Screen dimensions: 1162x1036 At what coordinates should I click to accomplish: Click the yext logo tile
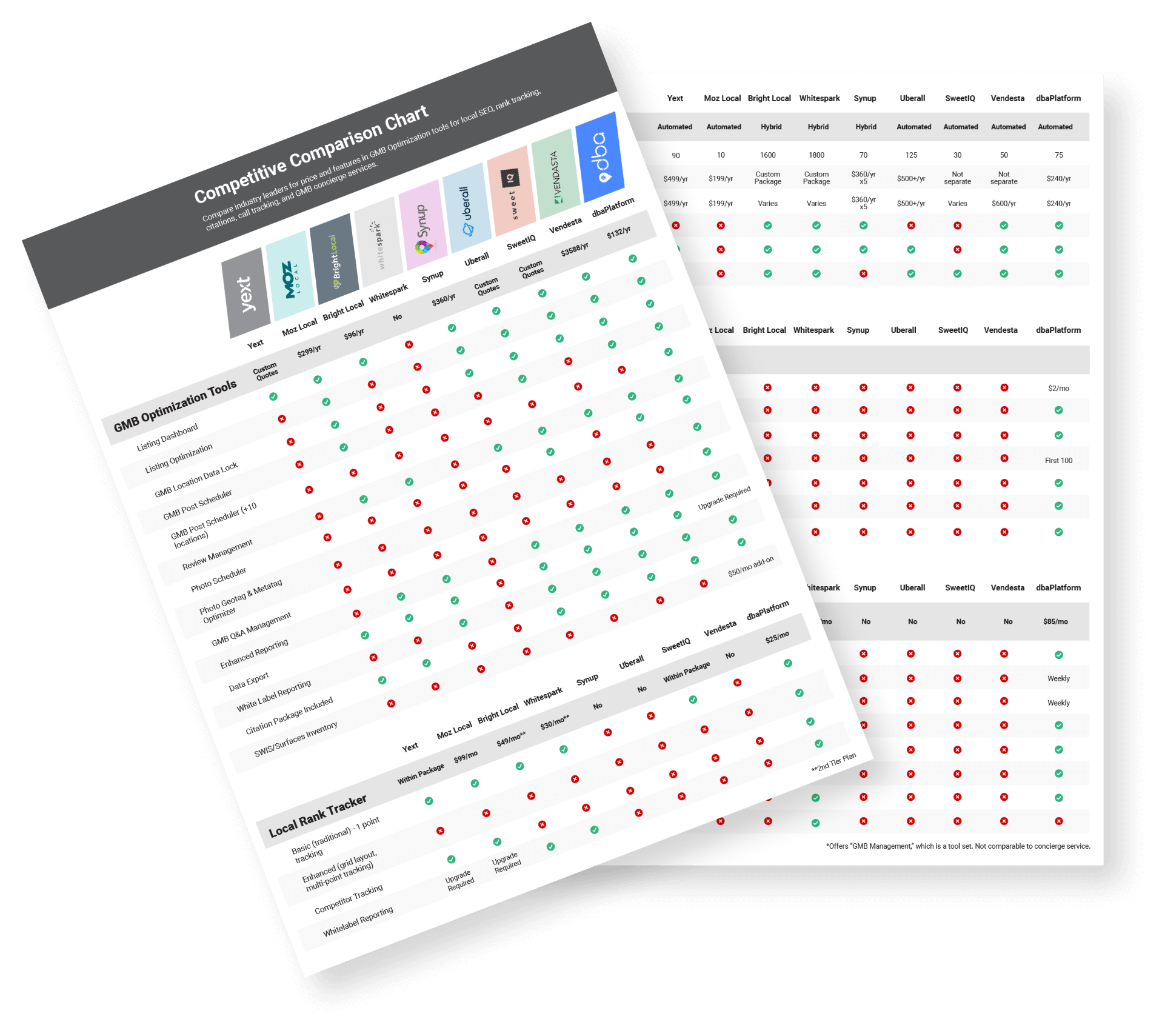pos(246,293)
